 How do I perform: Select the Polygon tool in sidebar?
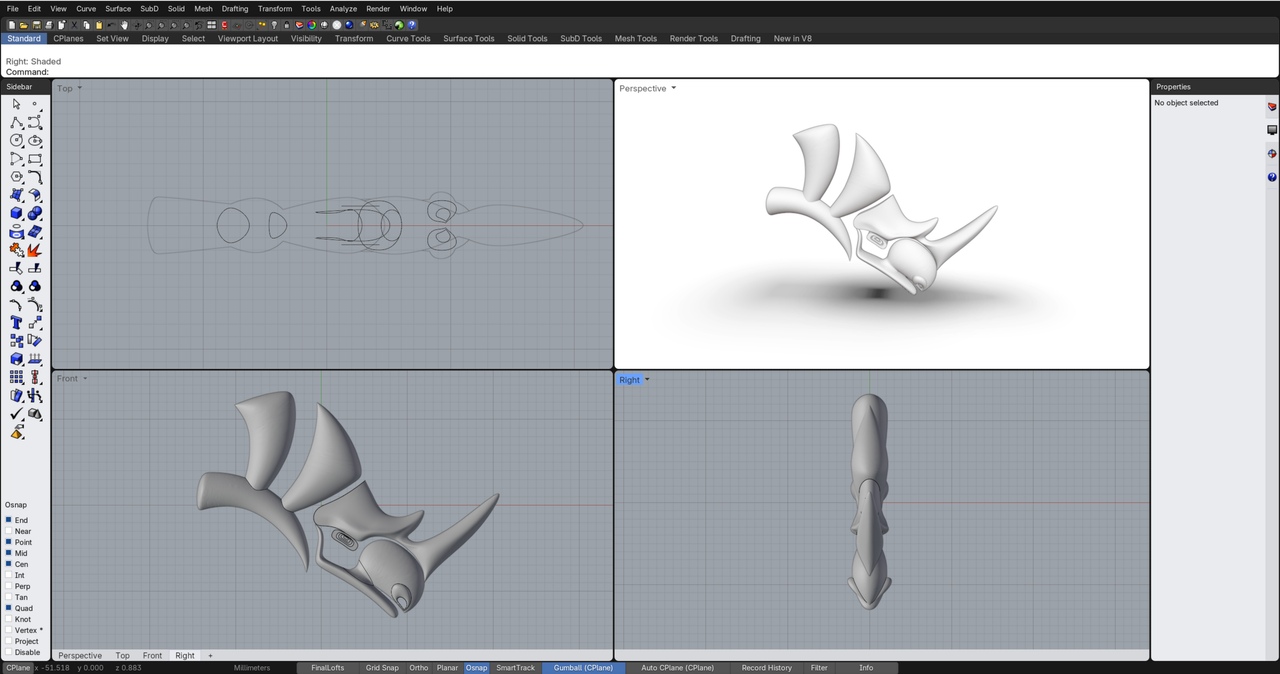(16, 176)
